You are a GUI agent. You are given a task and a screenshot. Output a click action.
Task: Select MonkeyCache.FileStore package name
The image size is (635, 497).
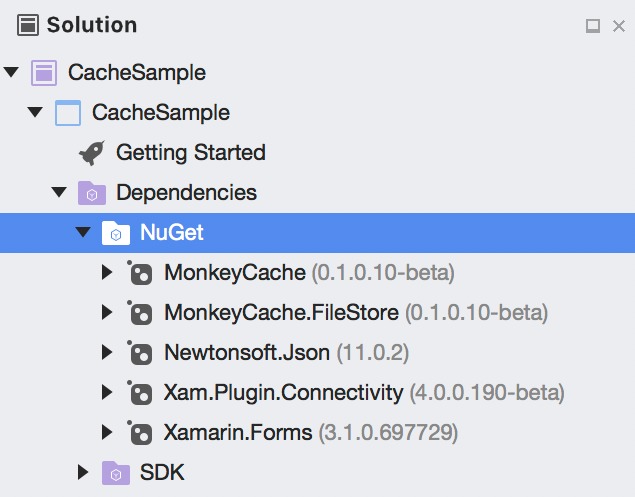281,313
